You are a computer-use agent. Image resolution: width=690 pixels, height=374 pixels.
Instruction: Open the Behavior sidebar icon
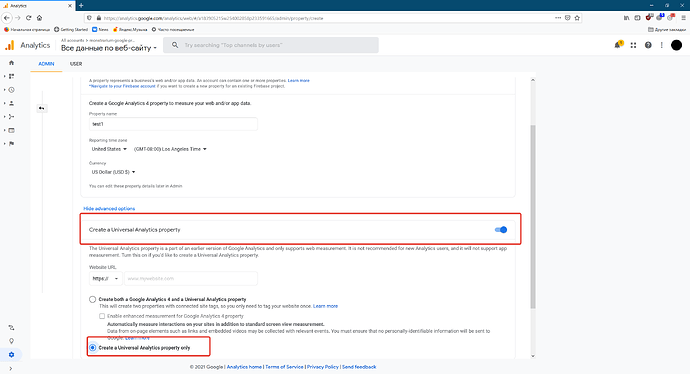click(11, 130)
